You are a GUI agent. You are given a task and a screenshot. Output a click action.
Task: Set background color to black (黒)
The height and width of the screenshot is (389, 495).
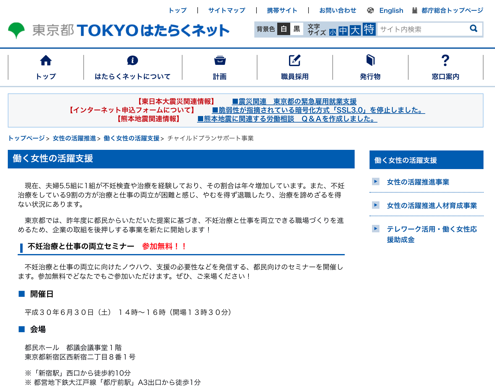pos(297,29)
